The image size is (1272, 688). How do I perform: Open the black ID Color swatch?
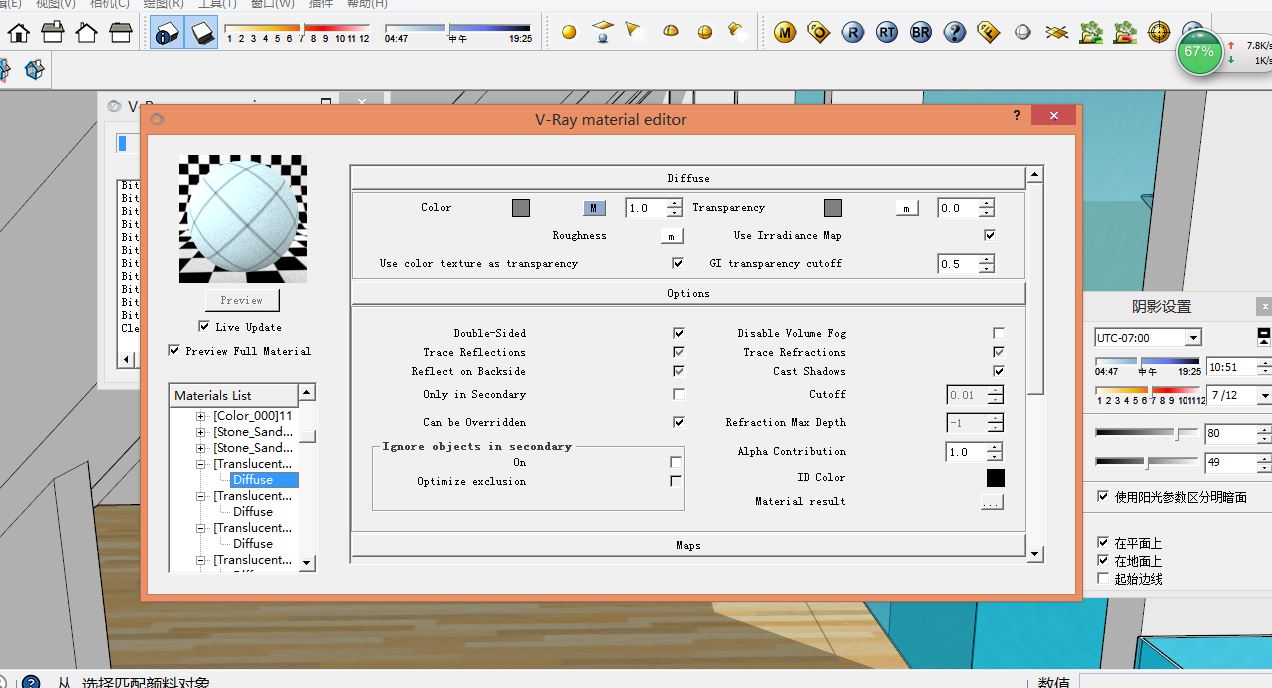tap(995, 478)
